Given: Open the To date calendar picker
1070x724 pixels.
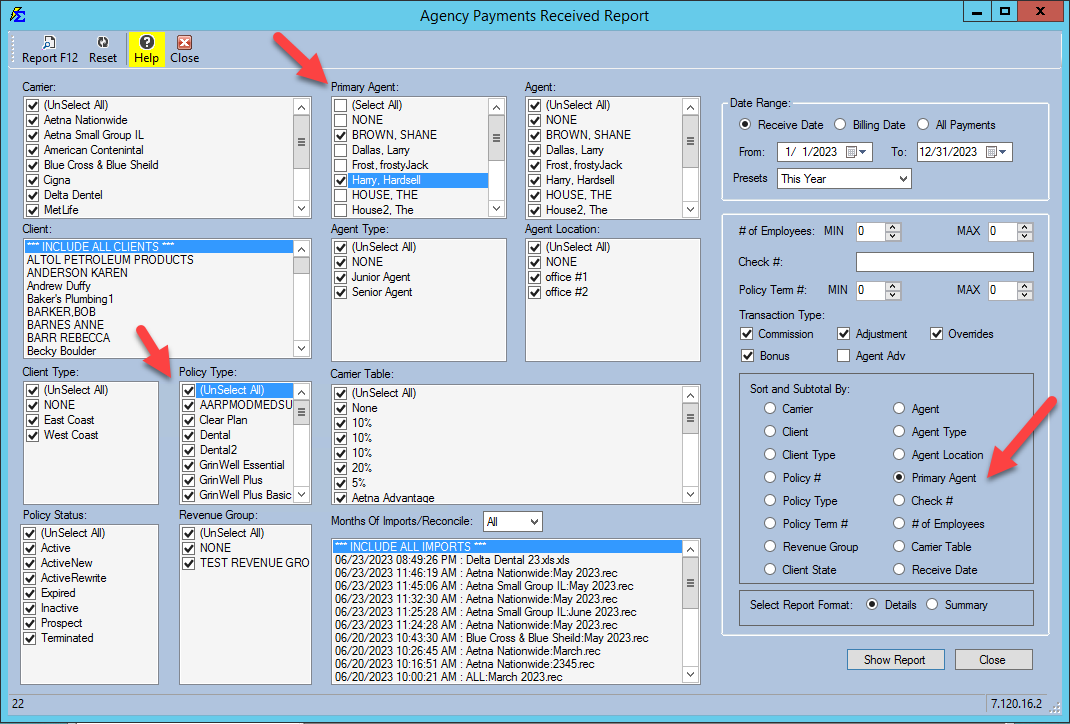Looking at the screenshot, I should (992, 152).
